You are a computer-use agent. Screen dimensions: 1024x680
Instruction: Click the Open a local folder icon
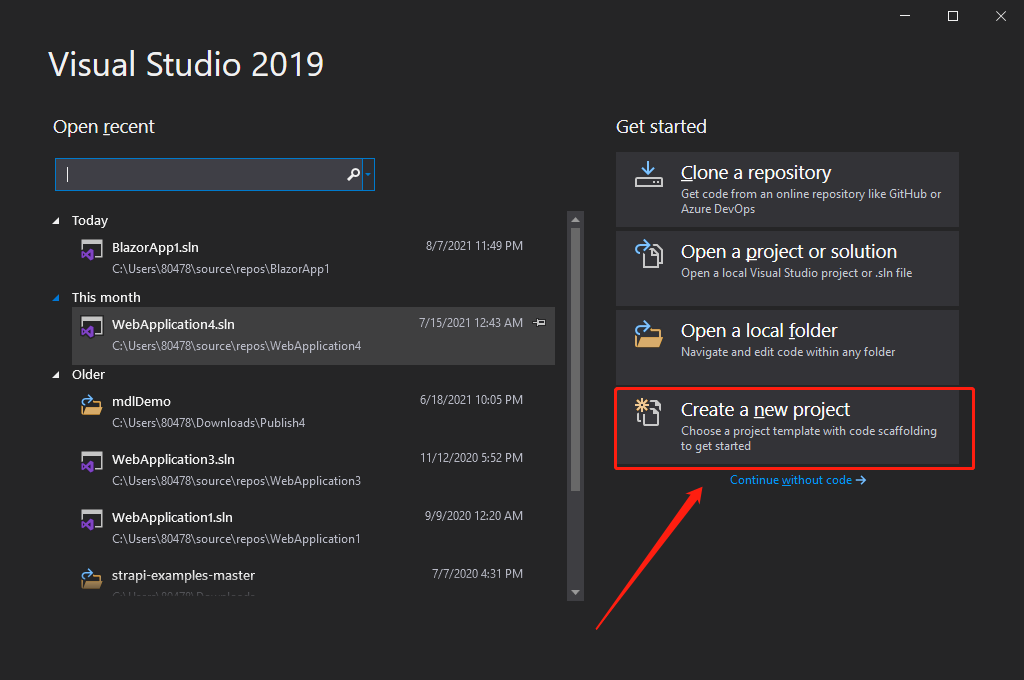pyautogui.click(x=648, y=333)
